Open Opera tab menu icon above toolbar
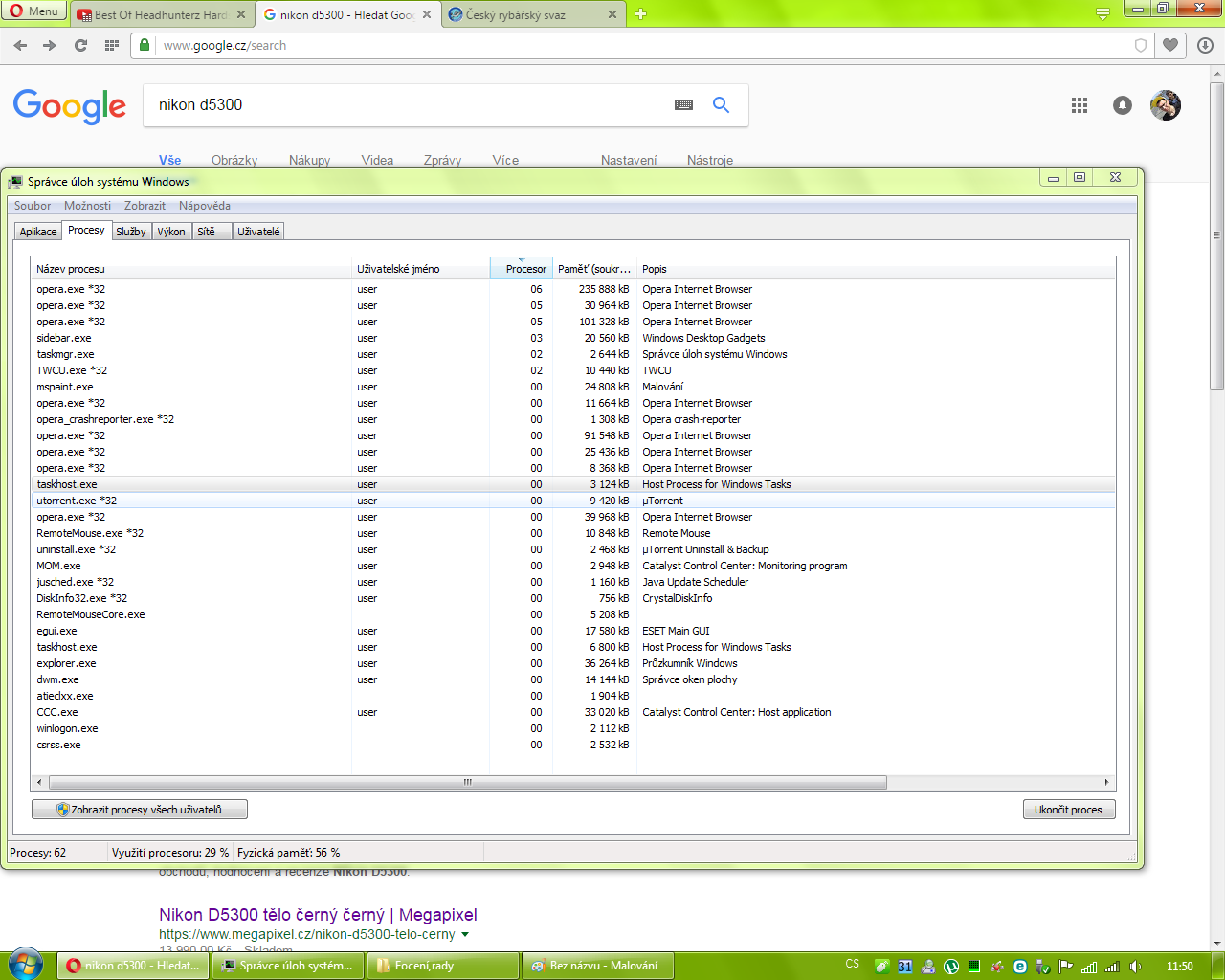The width and height of the screenshot is (1225, 980). 1102,13
